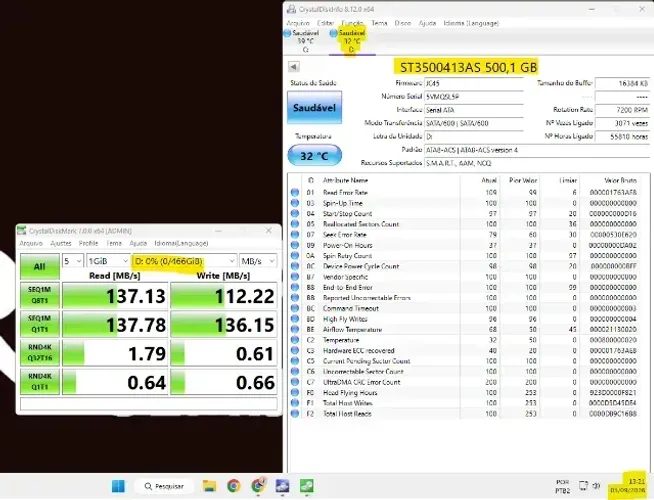654x500 pixels.
Task: Run the RND4K Q1T1 test button
Action: pyautogui.click(x=40, y=382)
